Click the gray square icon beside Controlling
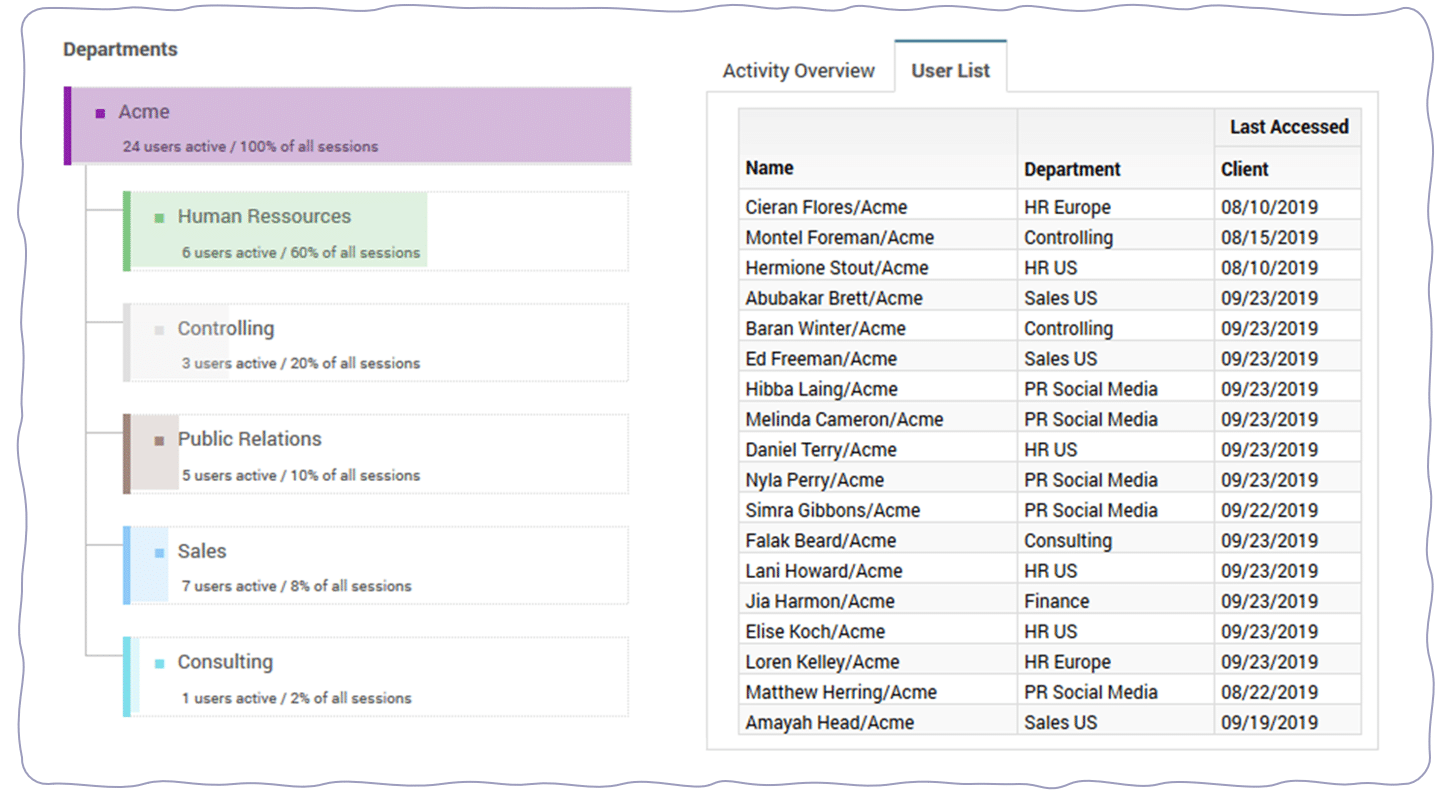Image resolution: width=1455 pixels, height=795 pixels. (159, 329)
